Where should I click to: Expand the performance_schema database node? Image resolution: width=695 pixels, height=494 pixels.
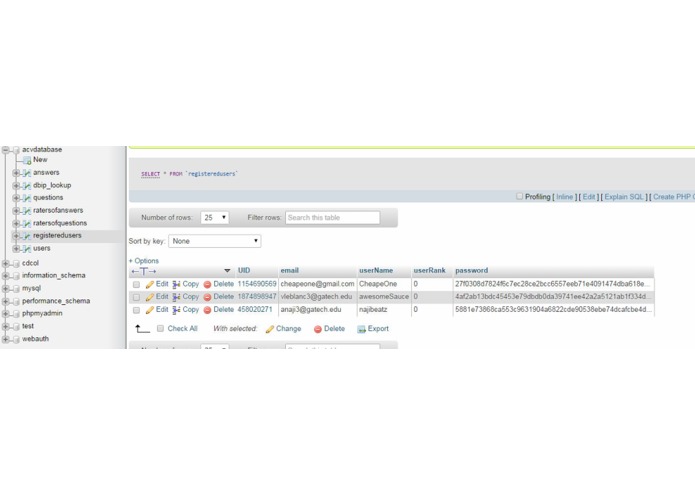click(x=6, y=302)
